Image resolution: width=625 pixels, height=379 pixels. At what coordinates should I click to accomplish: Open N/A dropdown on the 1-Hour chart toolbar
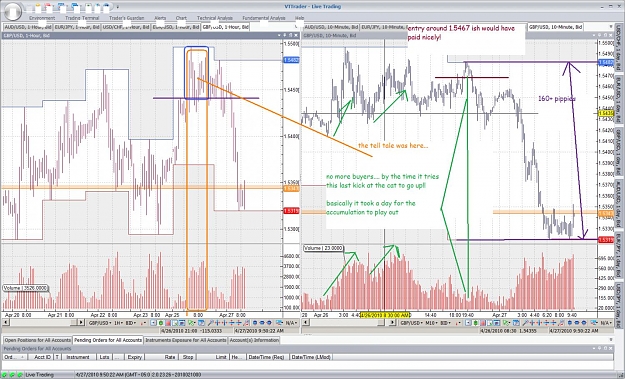tap(292, 322)
